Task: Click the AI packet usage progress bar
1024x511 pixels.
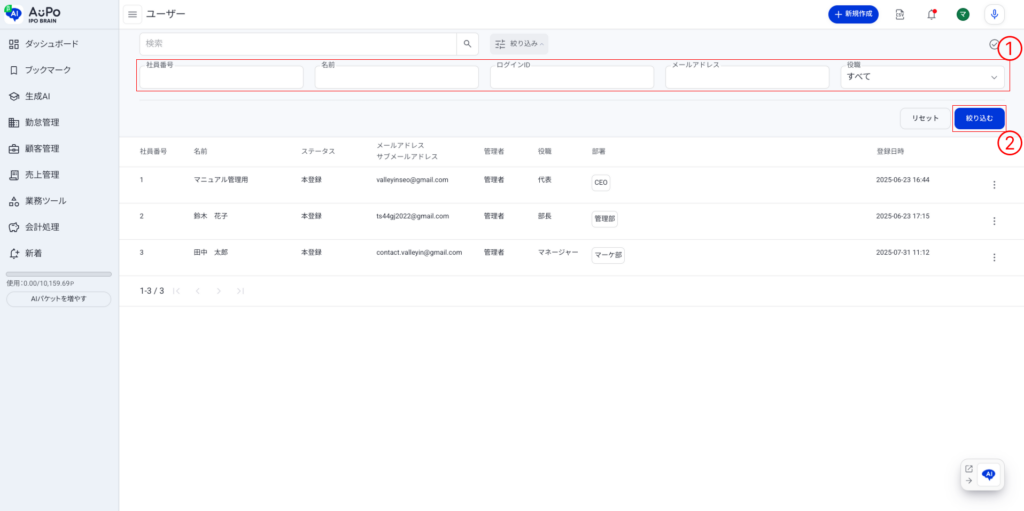Action: click(x=59, y=274)
